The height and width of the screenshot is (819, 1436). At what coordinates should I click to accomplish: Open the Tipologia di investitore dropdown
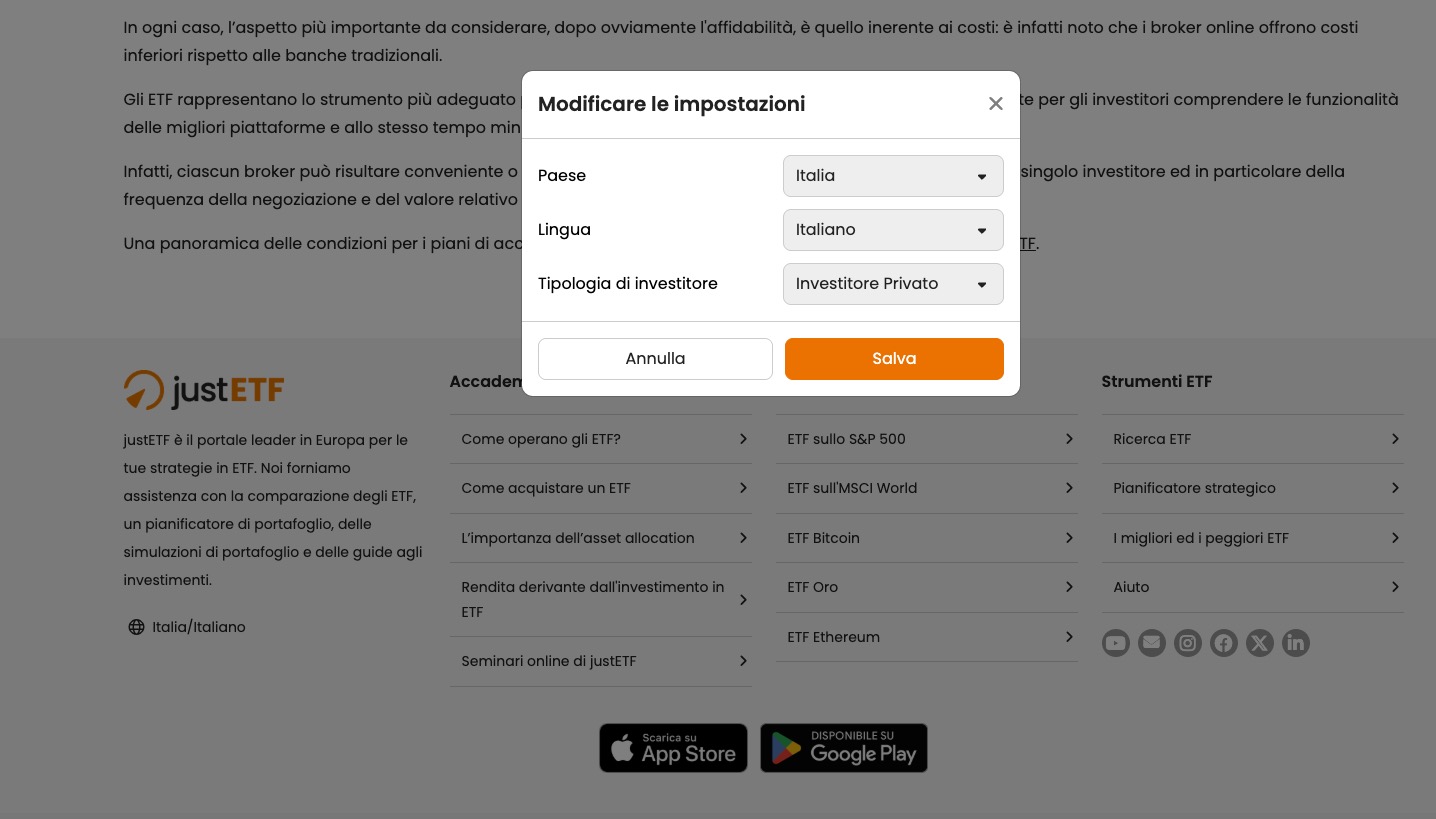click(x=893, y=284)
